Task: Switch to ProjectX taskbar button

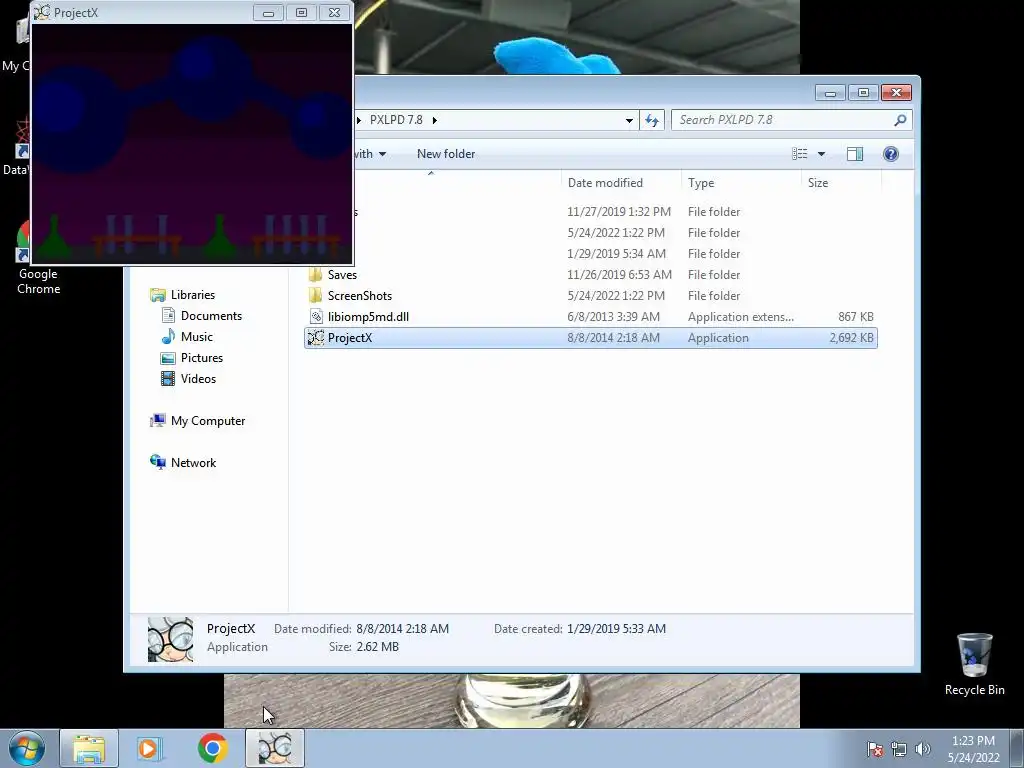Action: pyautogui.click(x=275, y=748)
